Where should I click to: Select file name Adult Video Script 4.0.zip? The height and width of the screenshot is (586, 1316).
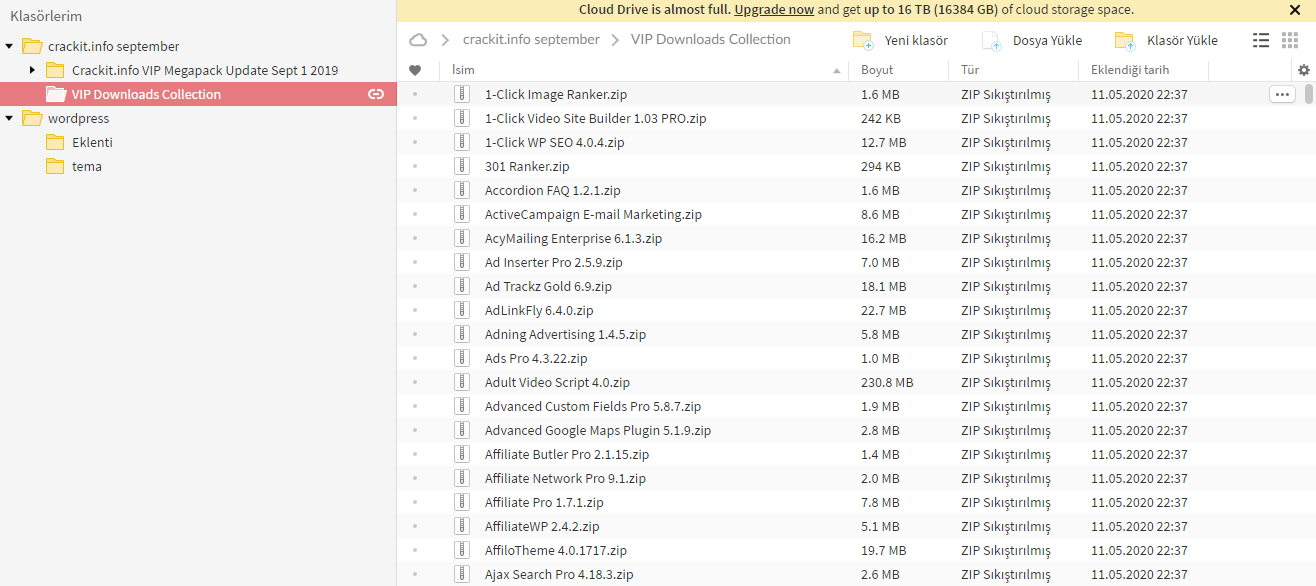pos(557,382)
